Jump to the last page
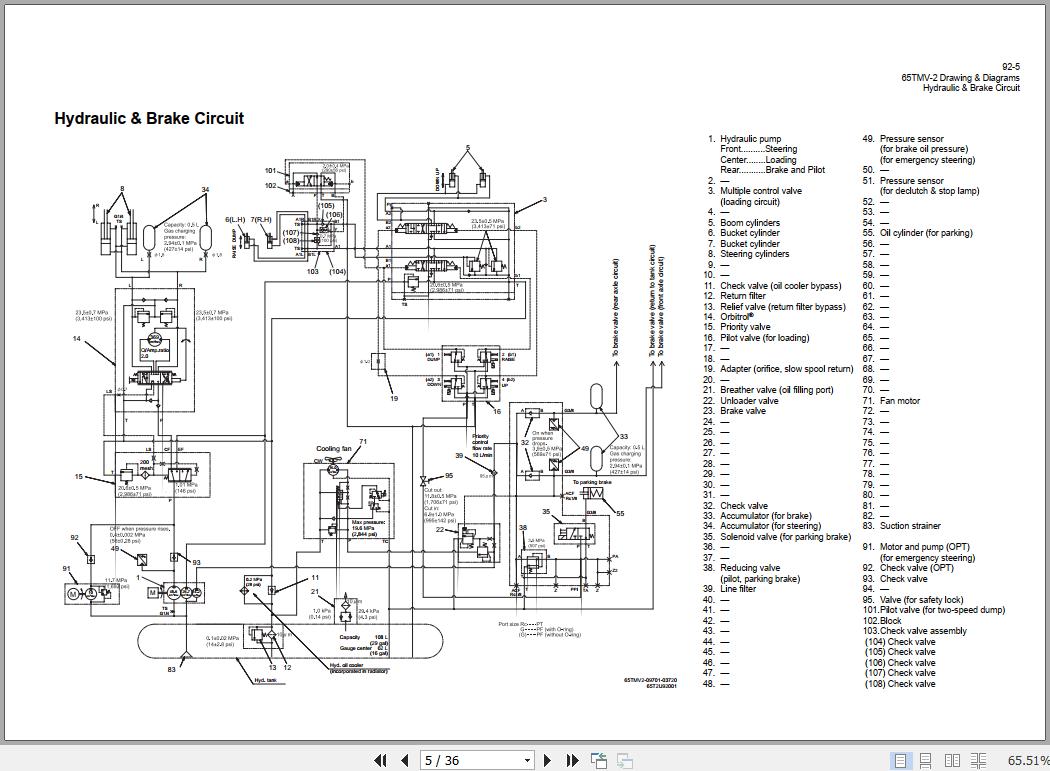Screen dimensions: 1050x771 [x=572, y=760]
